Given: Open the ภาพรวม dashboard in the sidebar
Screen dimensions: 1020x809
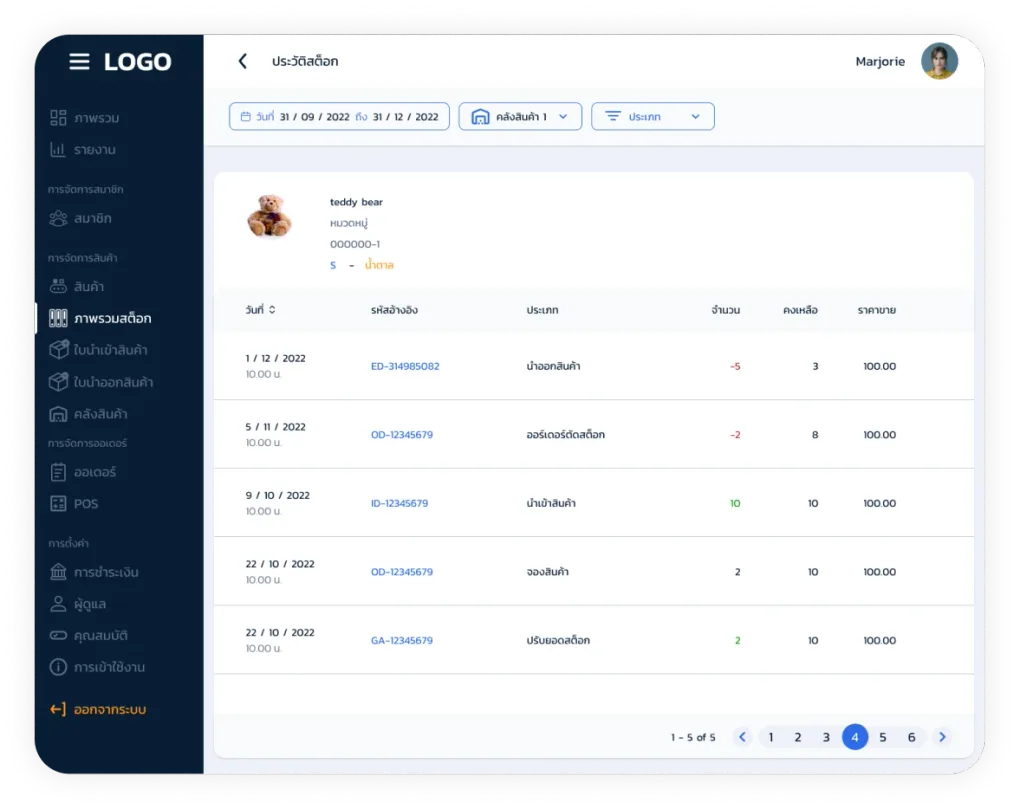Looking at the screenshot, I should 85,118.
